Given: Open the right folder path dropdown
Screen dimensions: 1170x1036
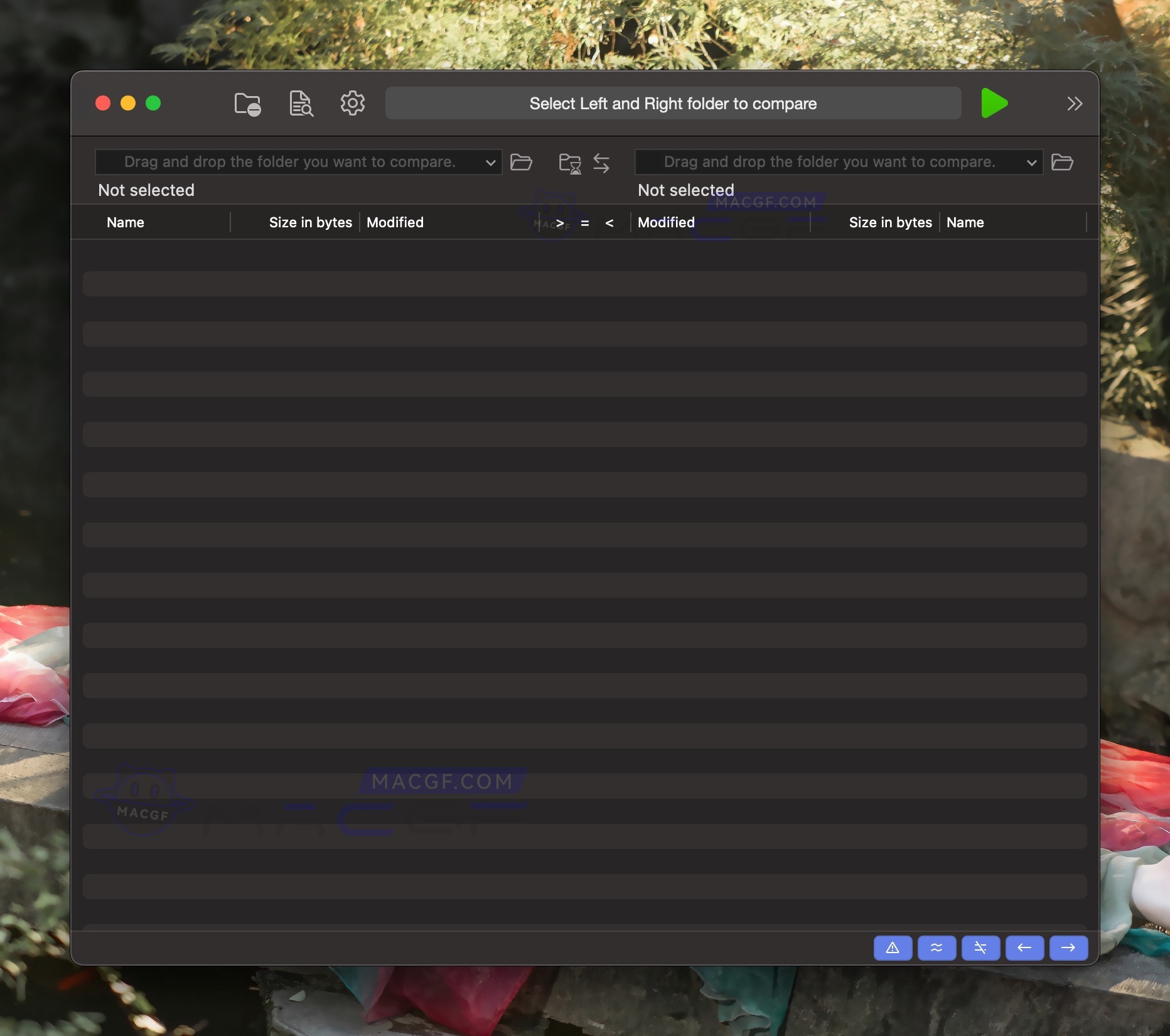Looking at the screenshot, I should (1031, 162).
